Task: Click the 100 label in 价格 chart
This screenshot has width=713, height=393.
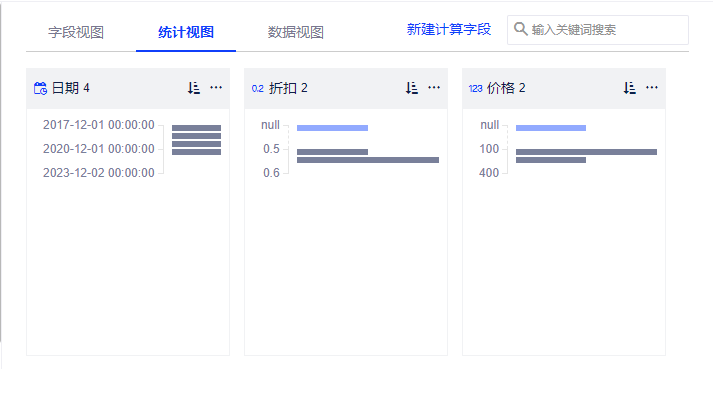Action: (x=489, y=149)
